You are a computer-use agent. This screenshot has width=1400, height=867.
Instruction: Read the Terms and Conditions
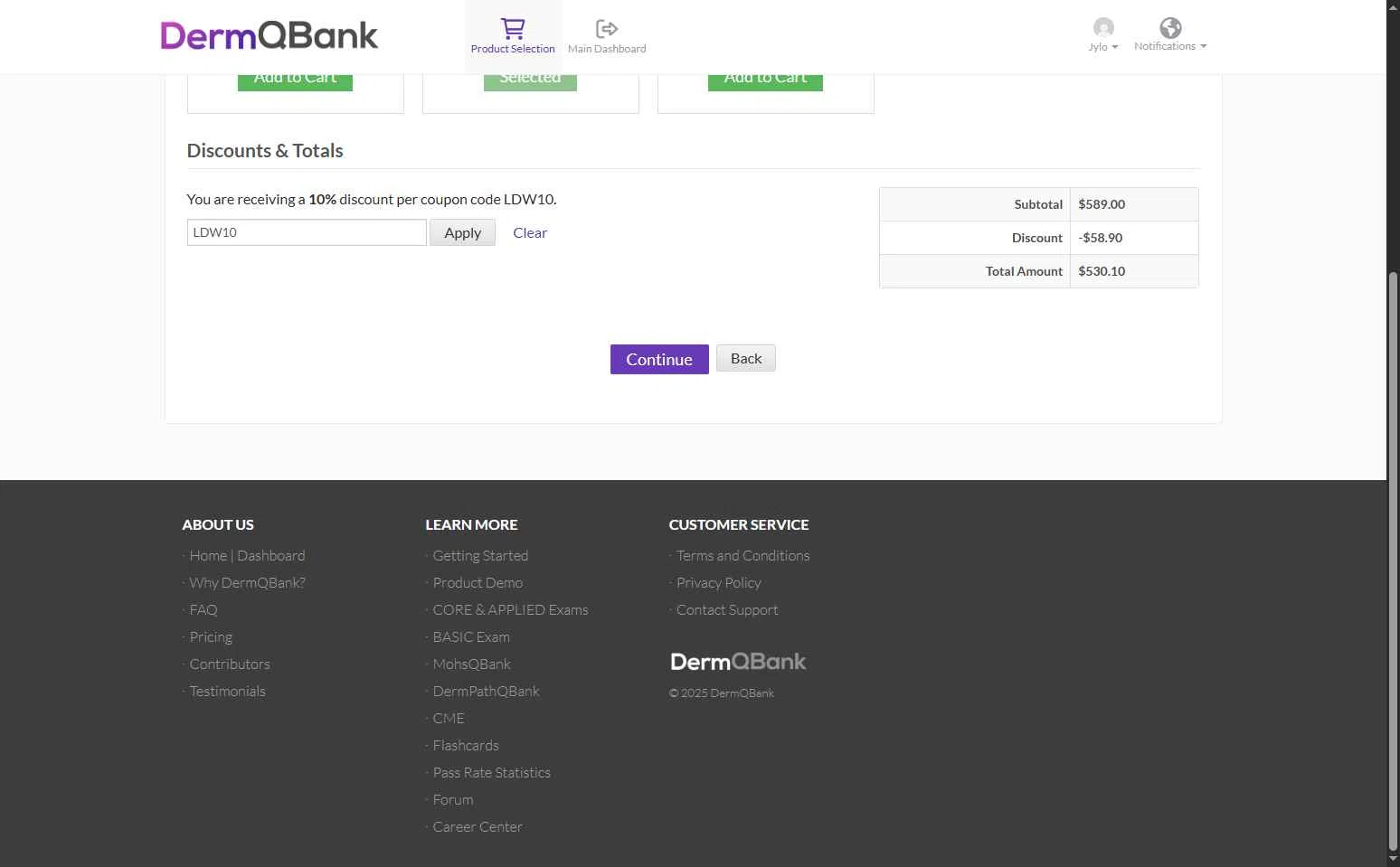click(x=743, y=555)
